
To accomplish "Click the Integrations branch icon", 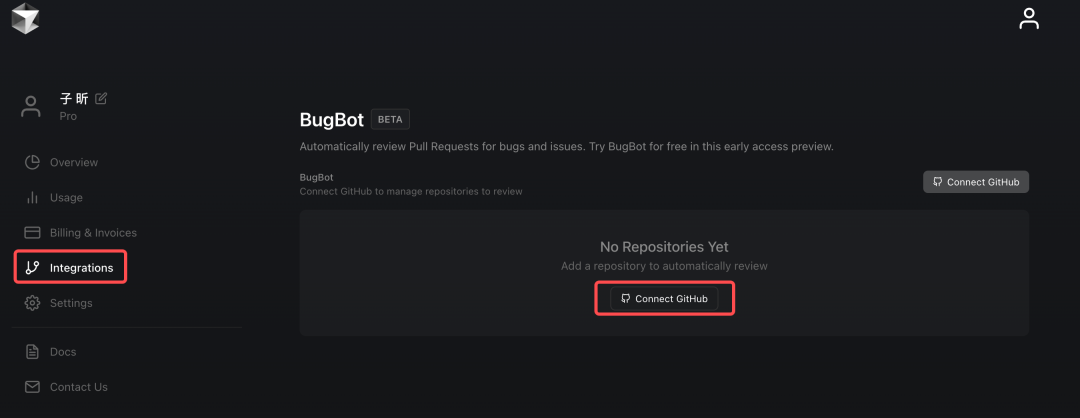I will [32, 267].
